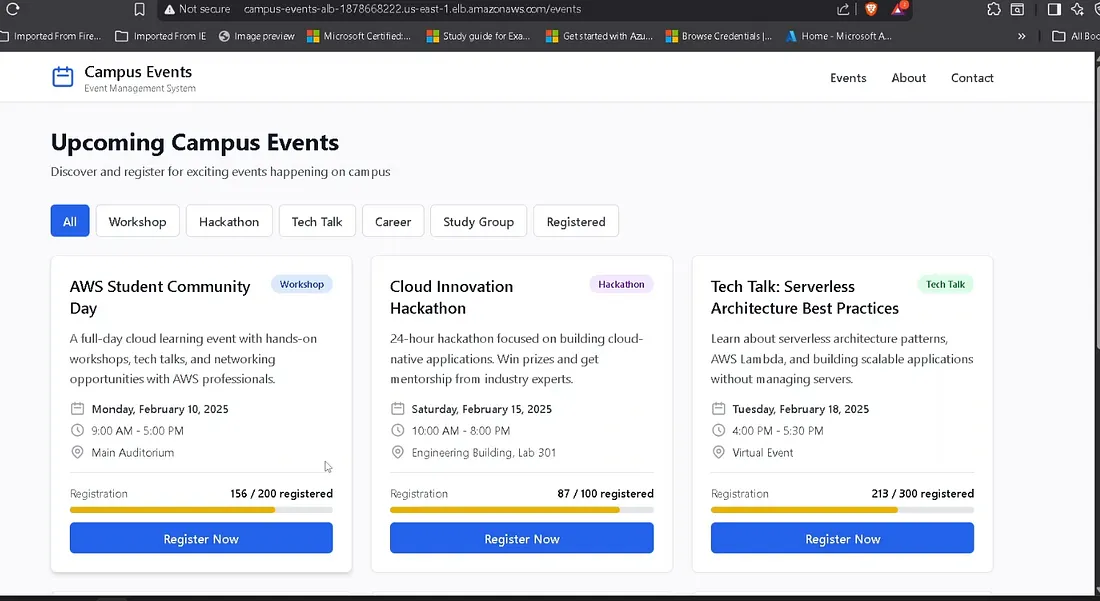The image size is (1100, 601).
Task: Open the Image preview bookmark
Action: point(257,36)
